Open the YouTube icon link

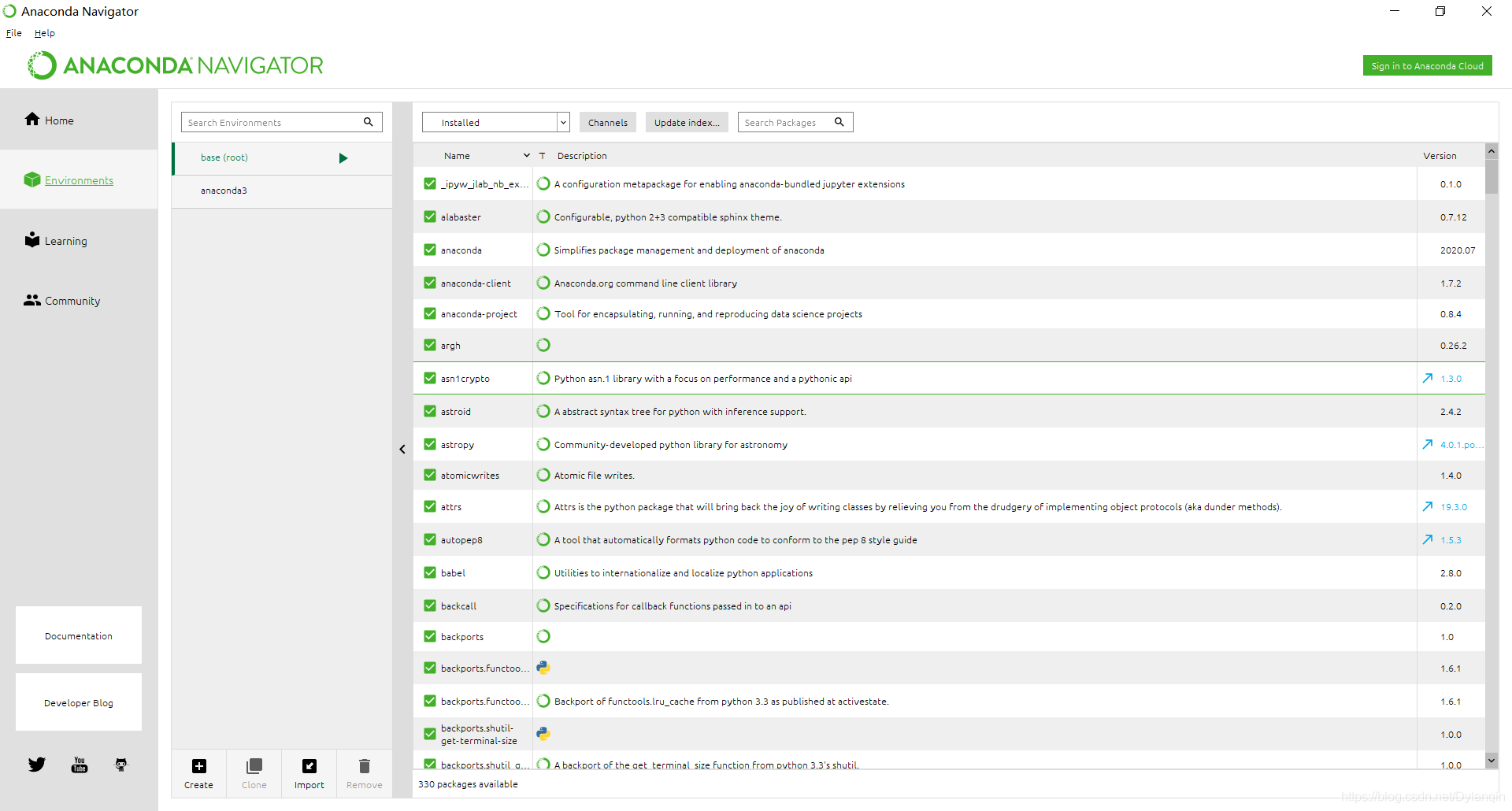click(x=80, y=765)
